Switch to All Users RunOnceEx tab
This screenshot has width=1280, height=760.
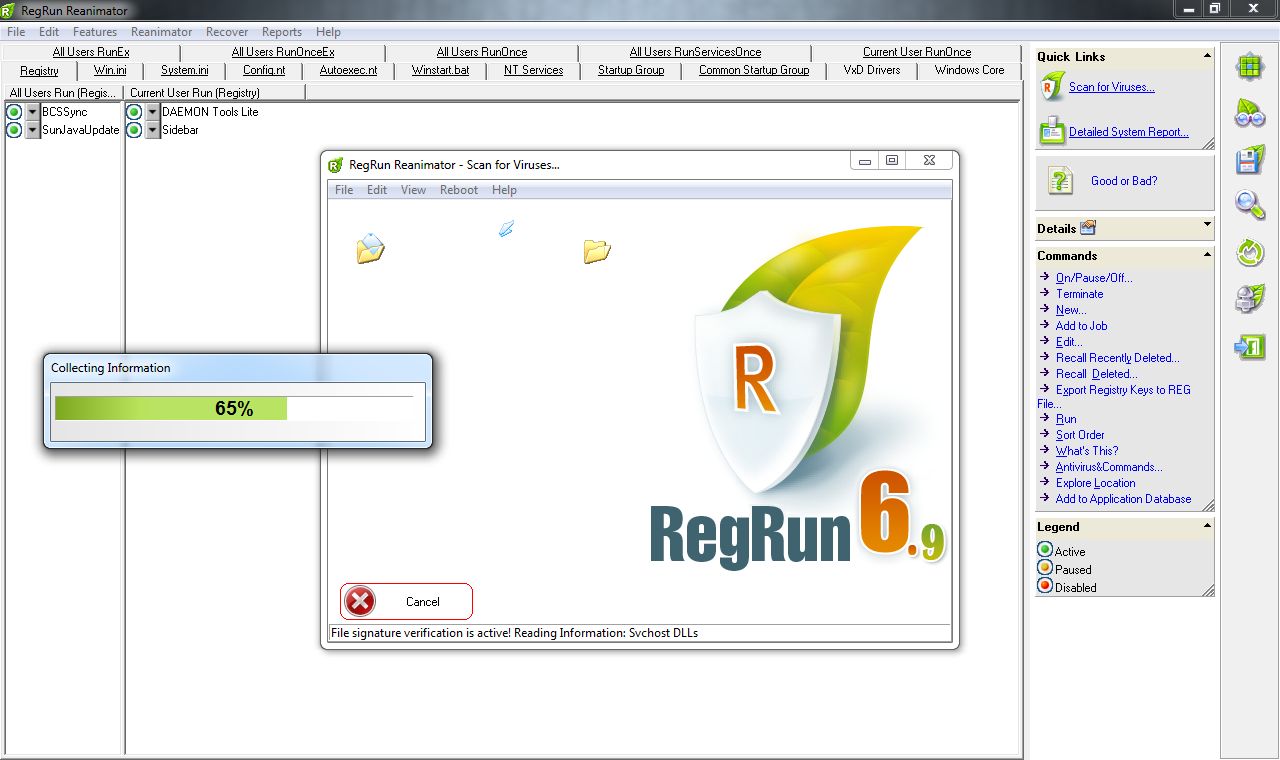(283, 52)
